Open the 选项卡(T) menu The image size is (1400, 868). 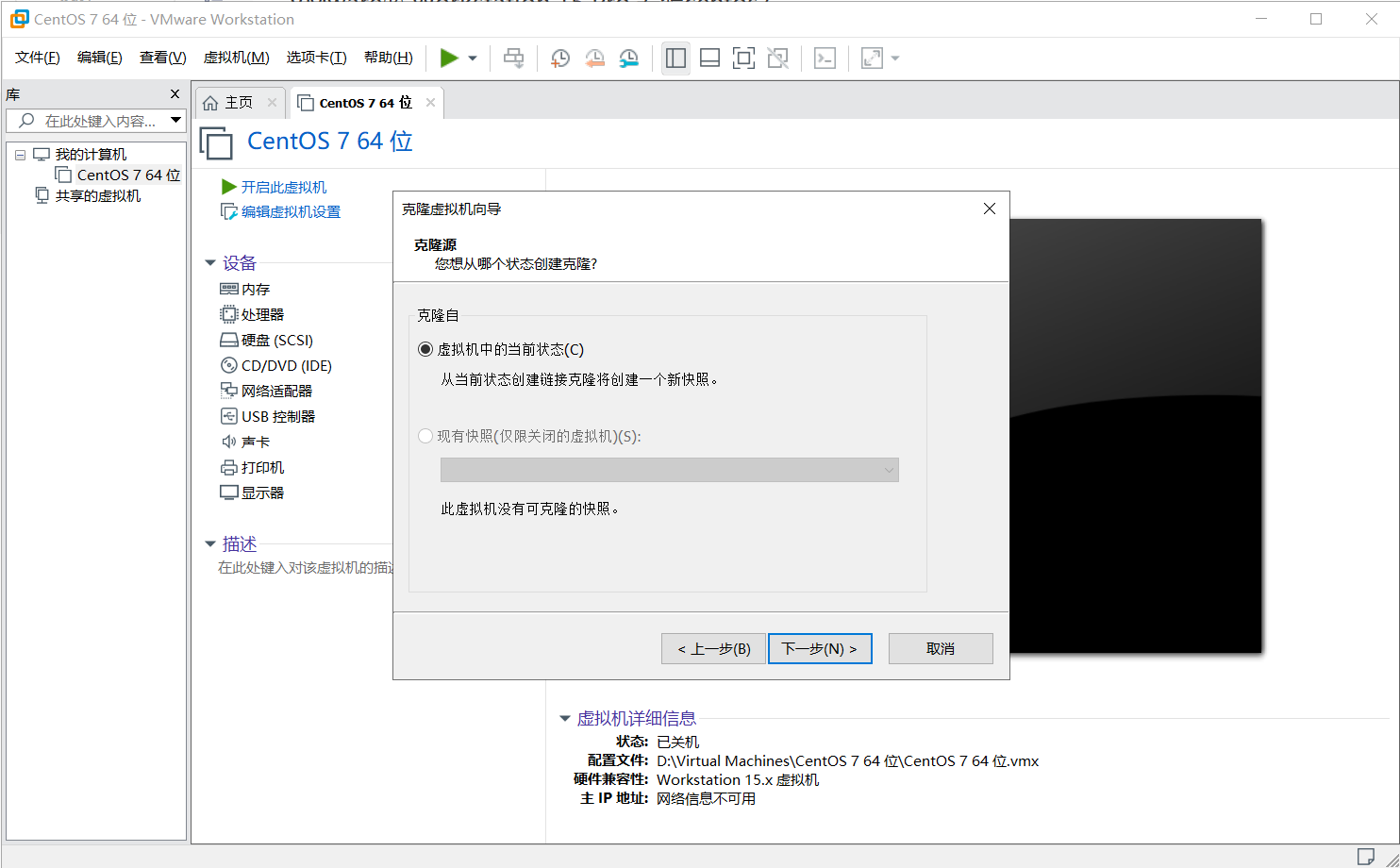(x=317, y=58)
